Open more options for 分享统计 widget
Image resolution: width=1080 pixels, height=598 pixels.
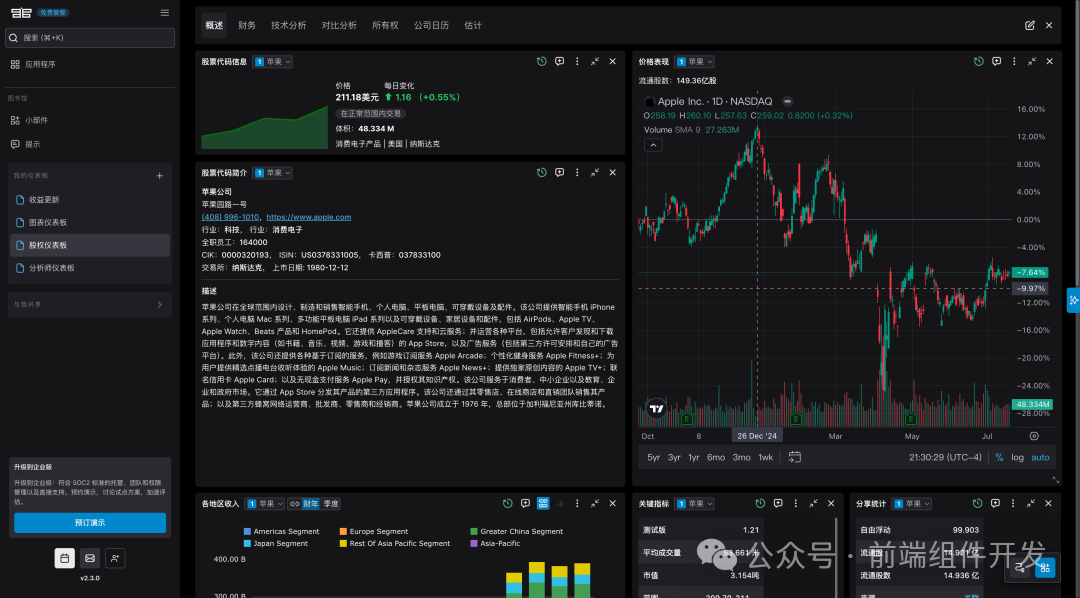[x=1012, y=504]
